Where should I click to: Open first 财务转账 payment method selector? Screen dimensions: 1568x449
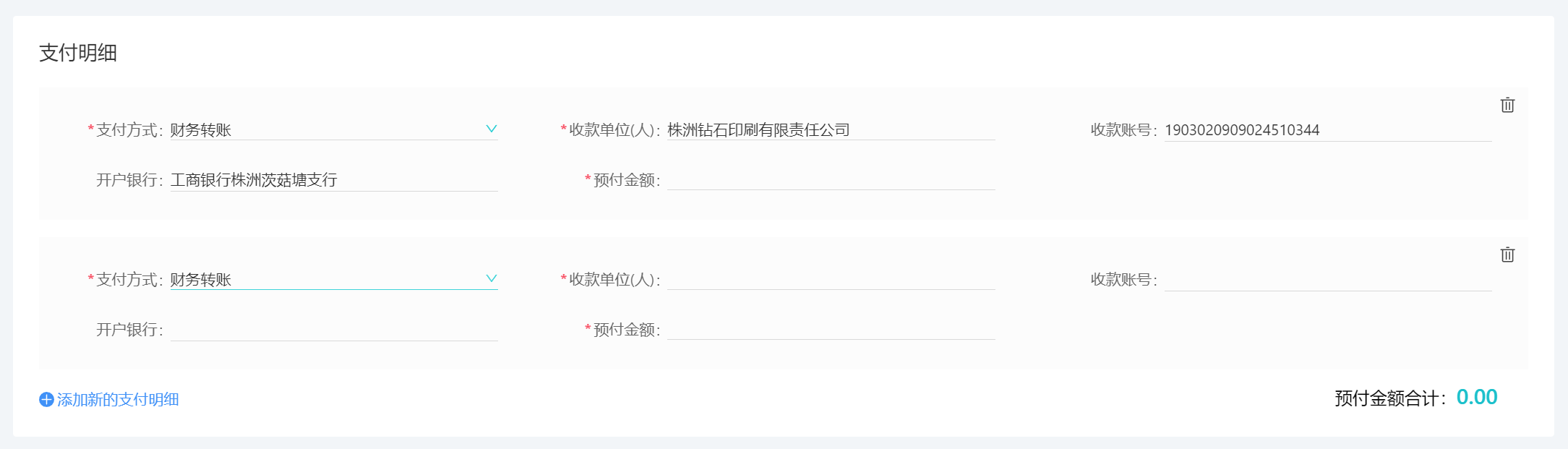coord(334,129)
